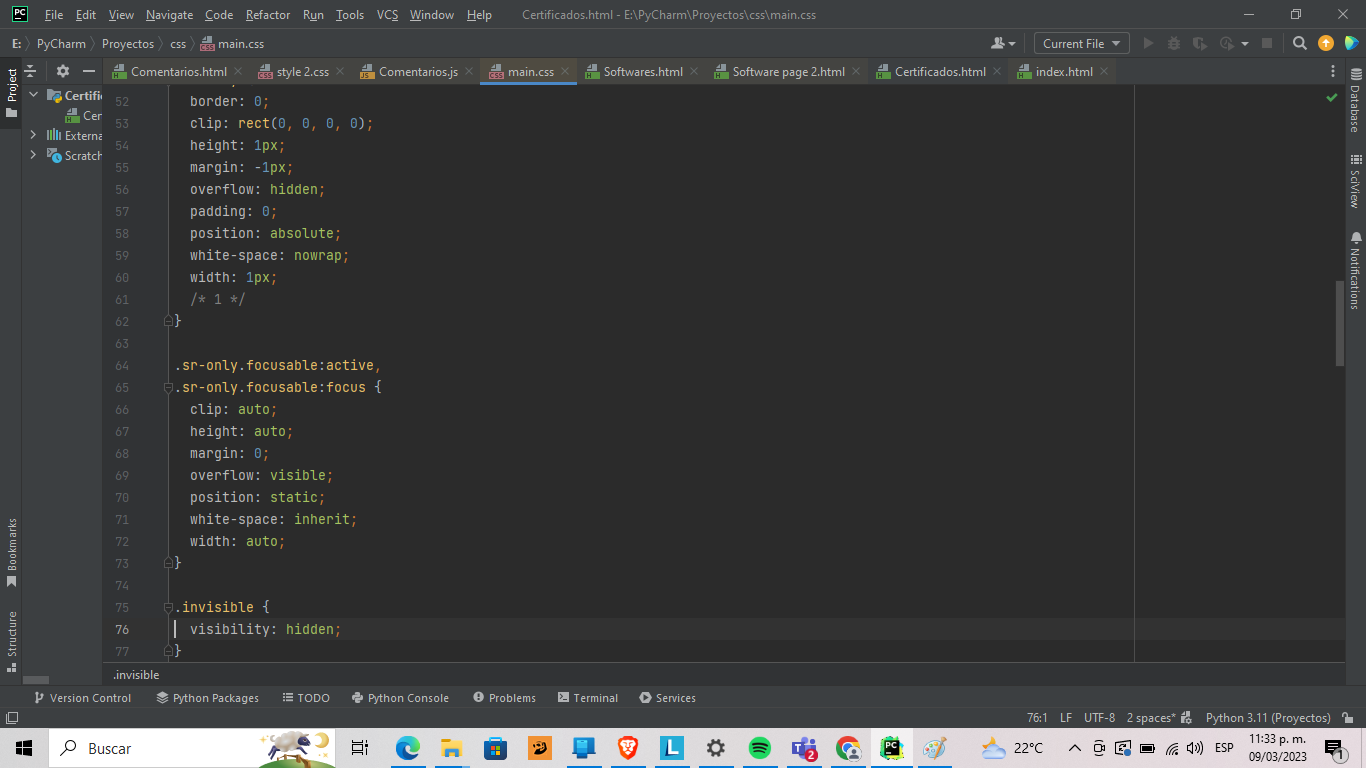Screen dimensions: 1366x768
Task: Switch to the Softwares.html editor tab
Action: click(643, 72)
